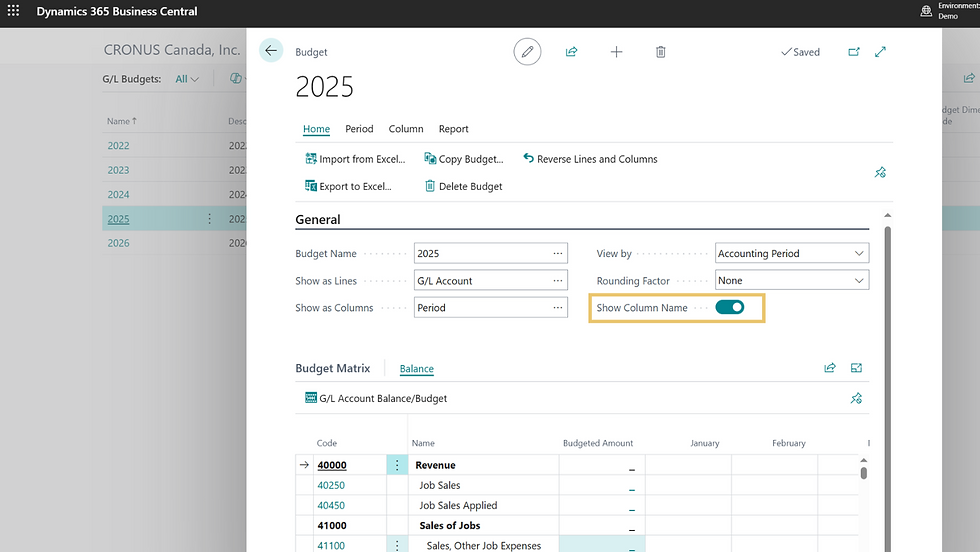Image resolution: width=980 pixels, height=552 pixels.
Task: Open account 40000 link
Action: (x=332, y=465)
